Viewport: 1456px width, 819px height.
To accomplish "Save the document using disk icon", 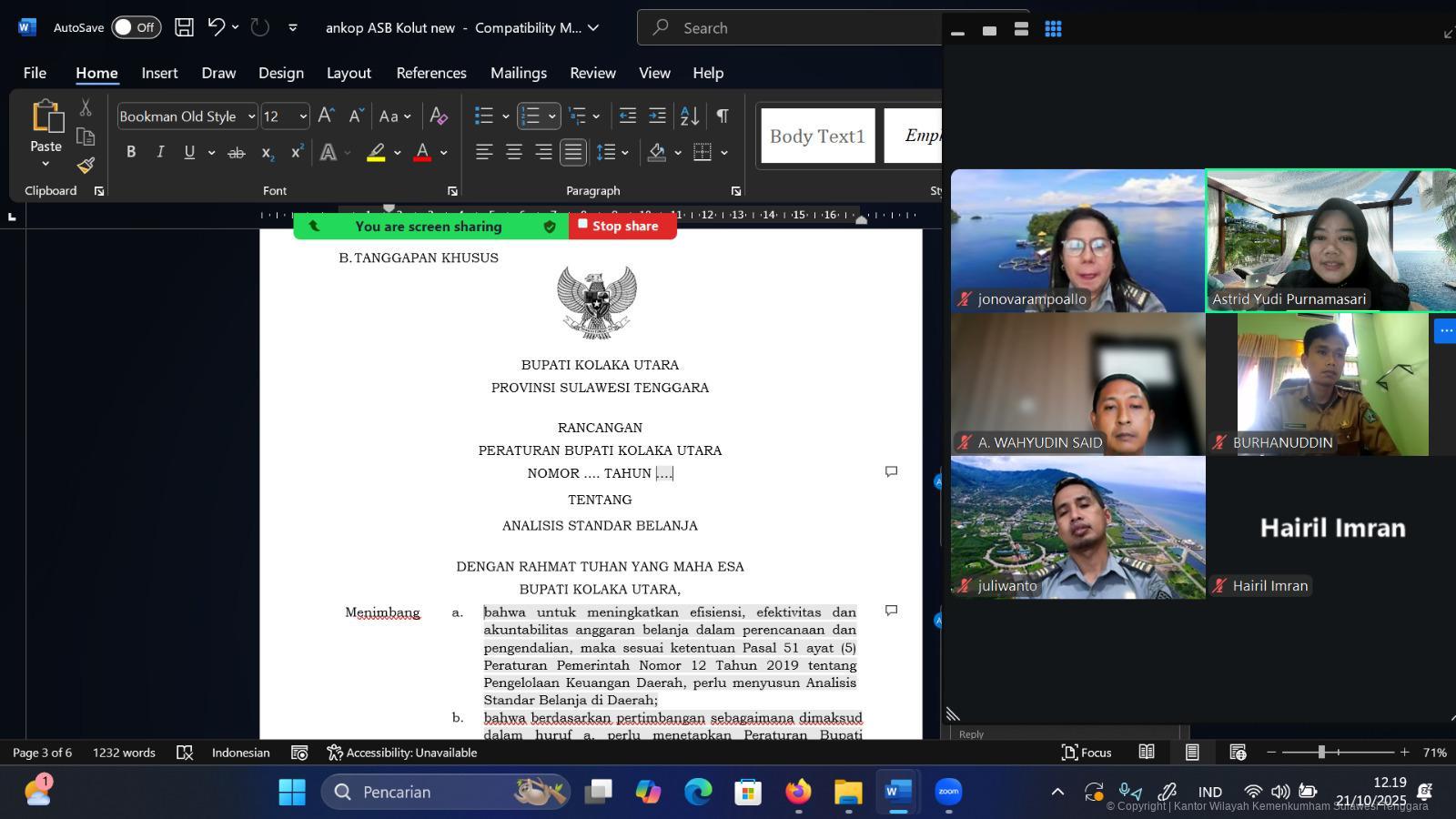I will (184, 27).
